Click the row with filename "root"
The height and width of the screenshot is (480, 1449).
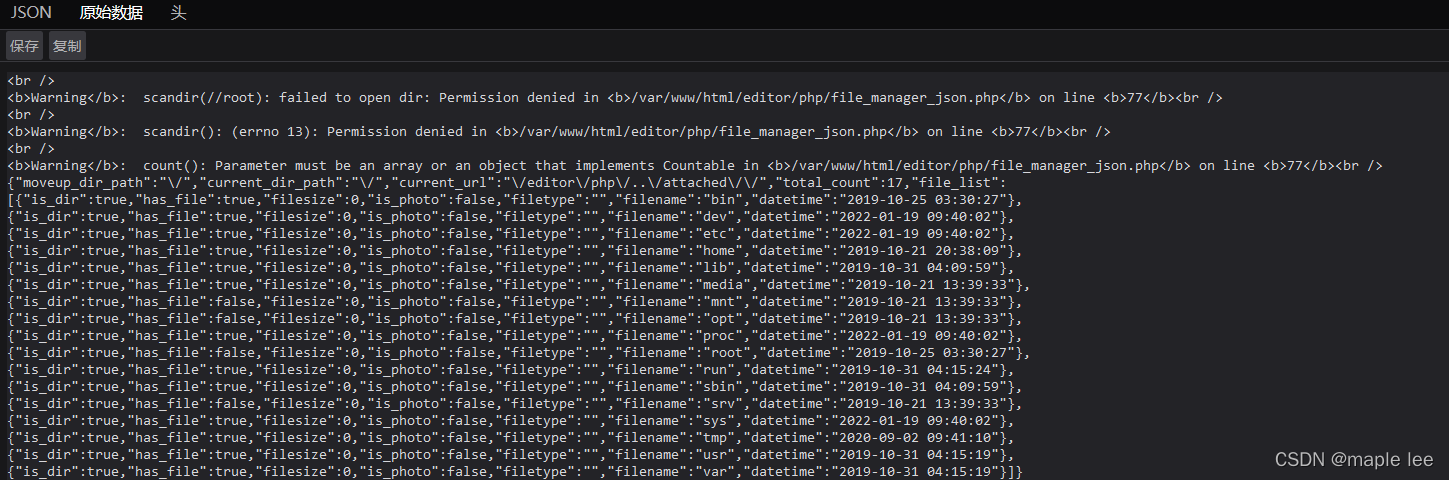519,353
